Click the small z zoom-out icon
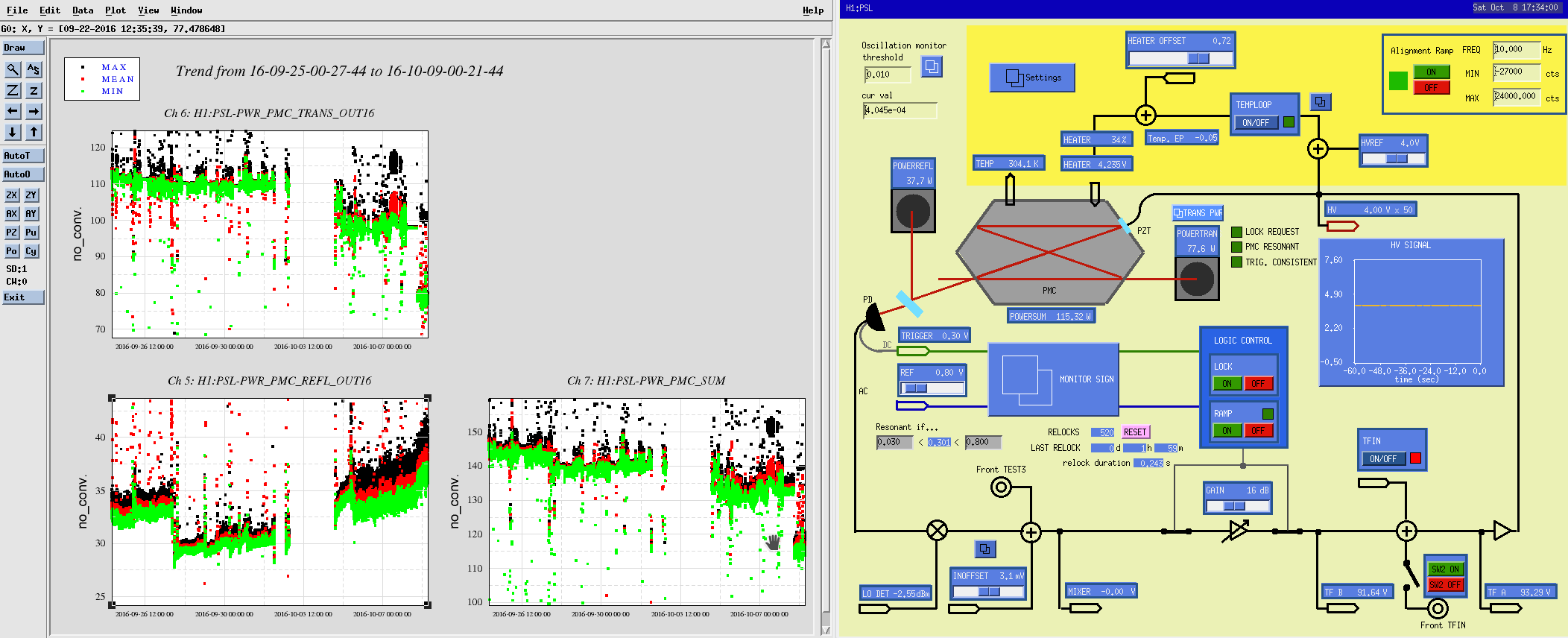 (x=34, y=90)
